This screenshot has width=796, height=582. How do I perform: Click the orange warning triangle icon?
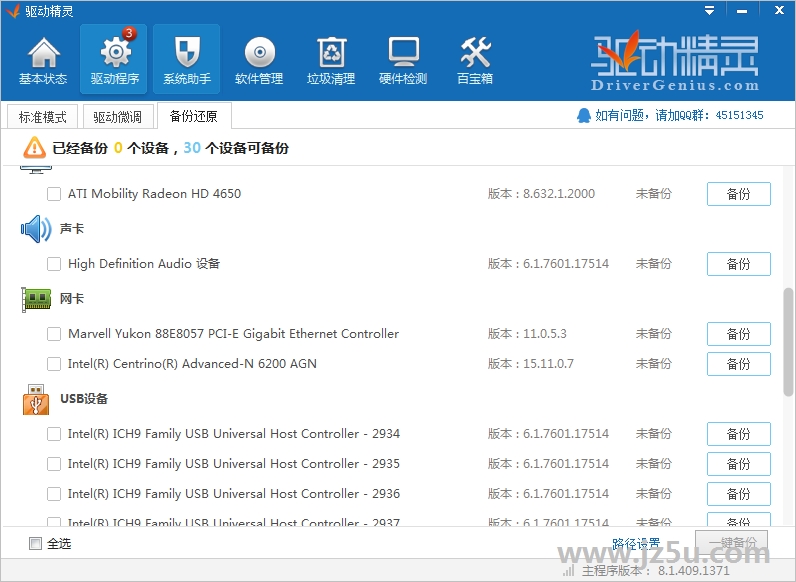pyautogui.click(x=35, y=148)
